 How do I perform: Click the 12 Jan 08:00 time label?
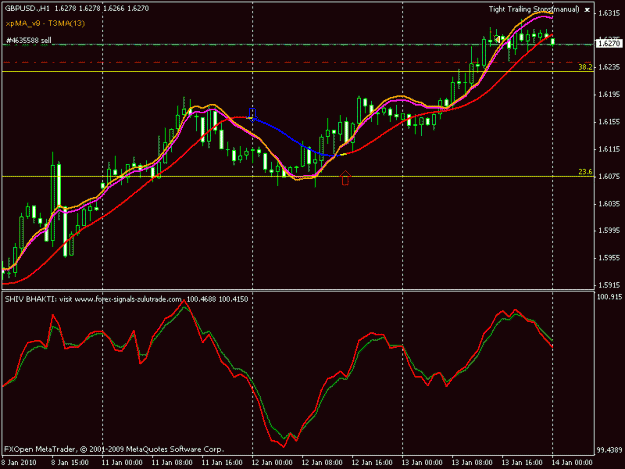322,463
